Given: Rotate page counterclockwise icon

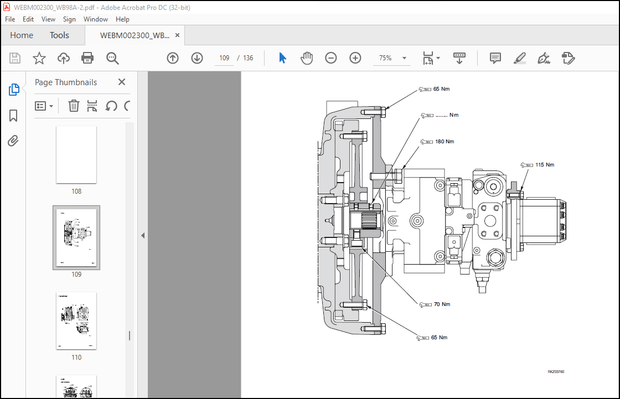Looking at the screenshot, I should point(111,106).
